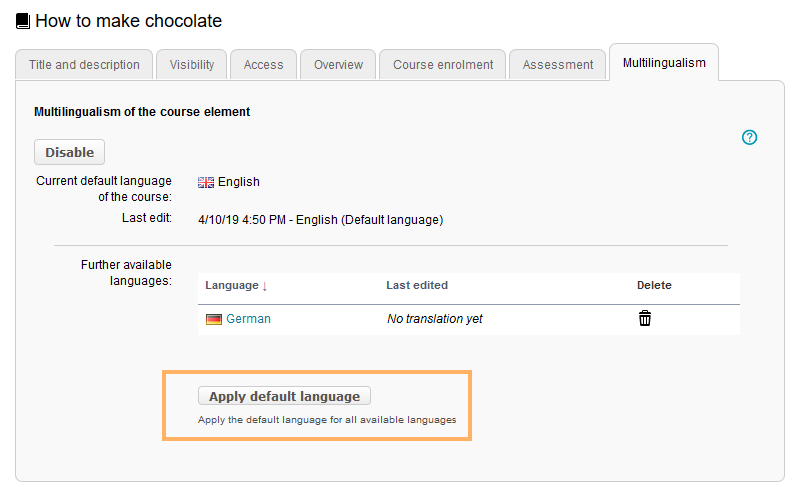The width and height of the screenshot is (801, 496).
Task: Switch to the Visibility tab
Action: coord(191,65)
